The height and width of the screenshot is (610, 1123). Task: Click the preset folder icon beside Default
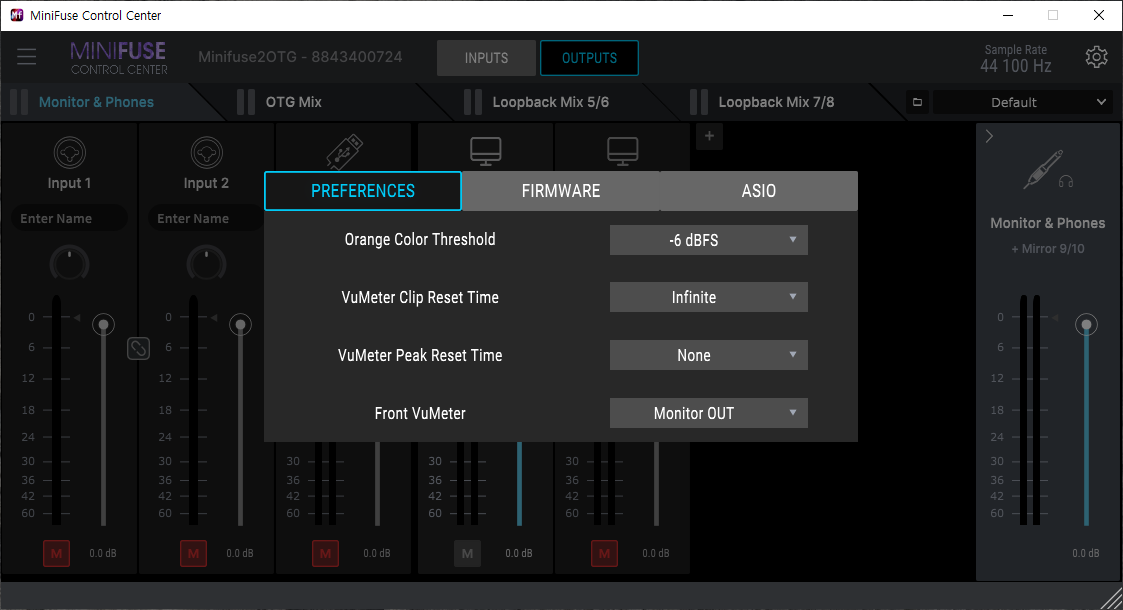(917, 102)
